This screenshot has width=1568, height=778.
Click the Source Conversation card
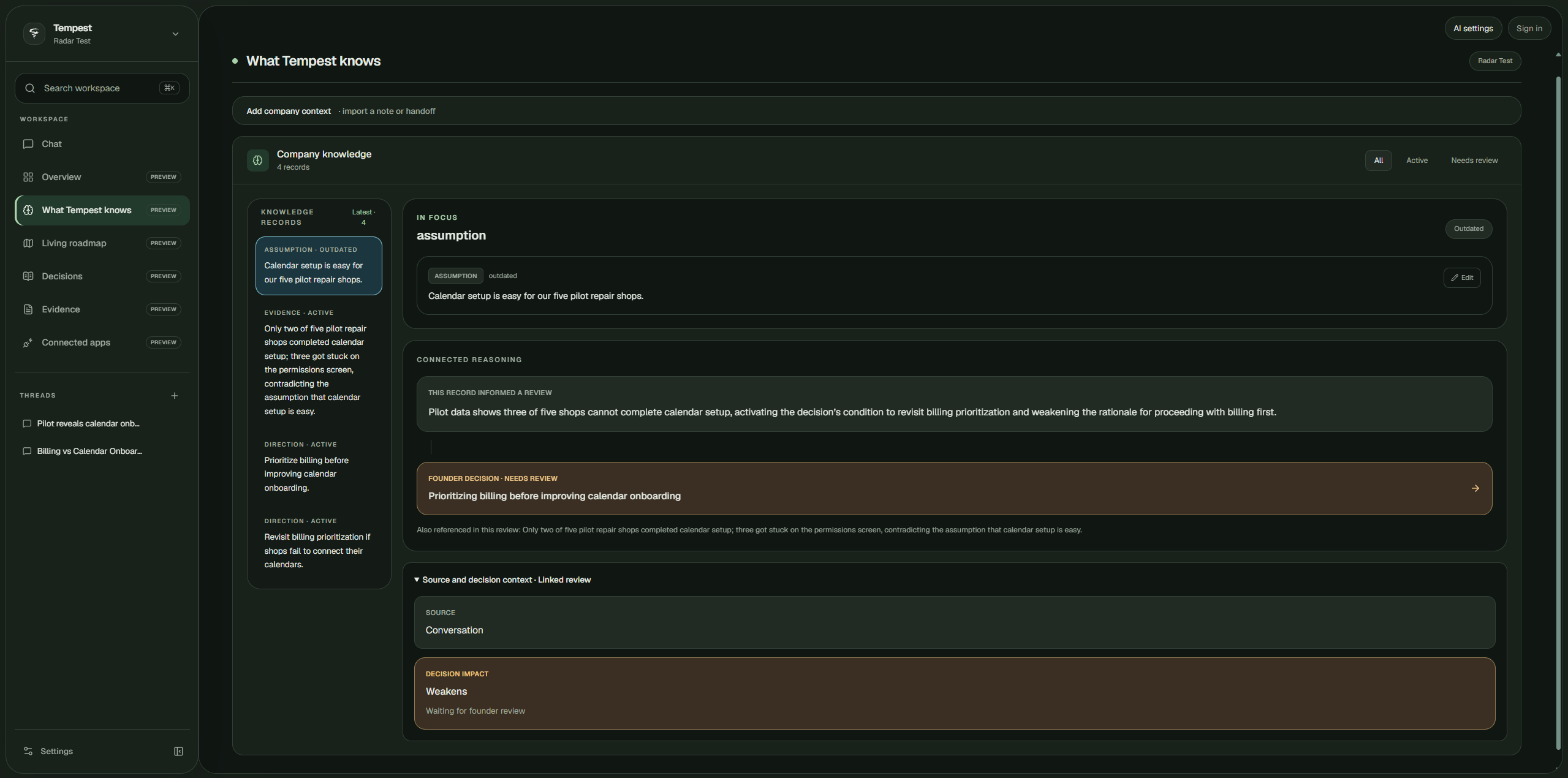coord(954,622)
